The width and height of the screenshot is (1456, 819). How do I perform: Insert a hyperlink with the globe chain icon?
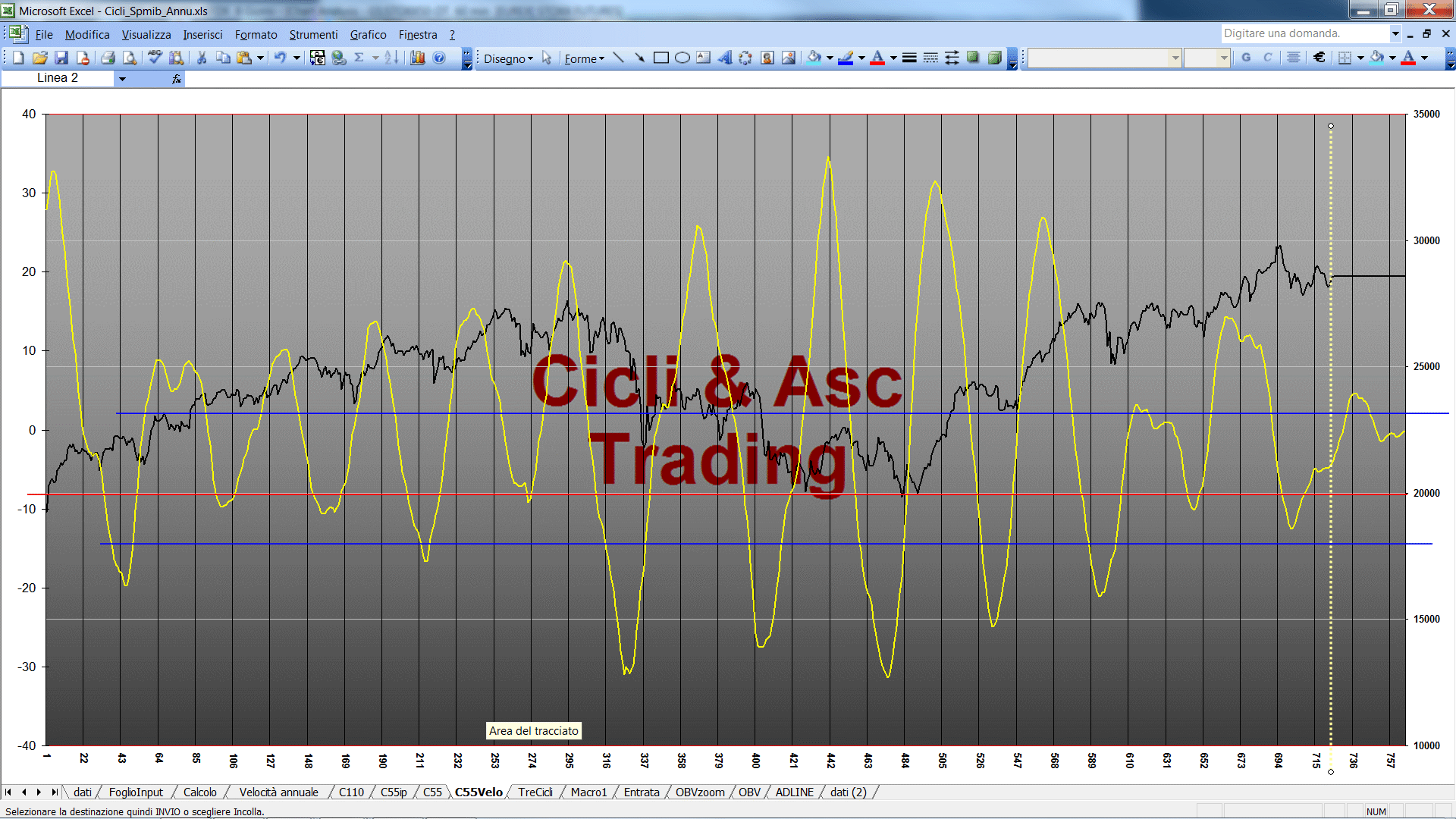tap(339, 58)
